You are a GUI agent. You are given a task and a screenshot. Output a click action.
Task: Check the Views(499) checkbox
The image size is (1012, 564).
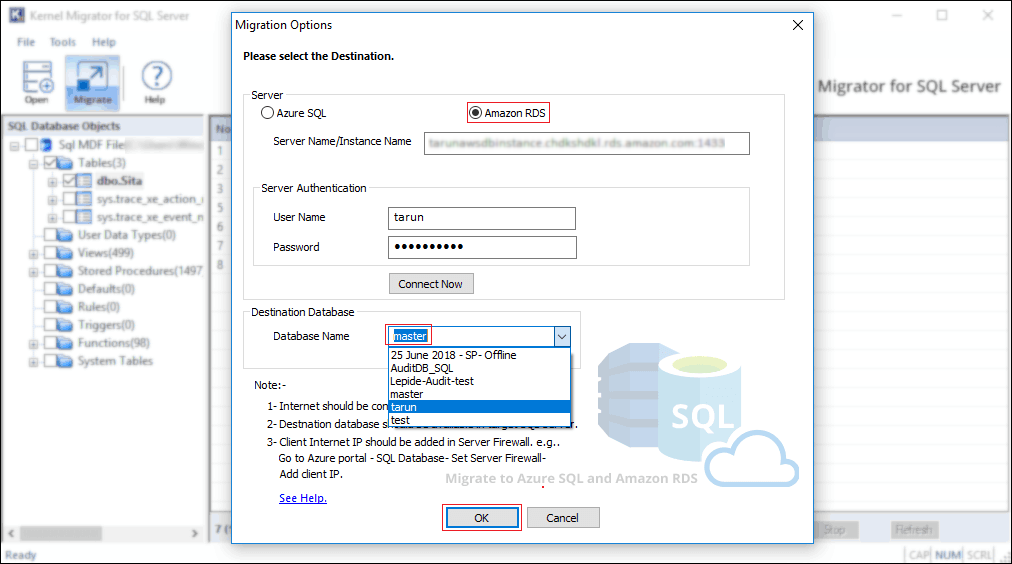50,253
